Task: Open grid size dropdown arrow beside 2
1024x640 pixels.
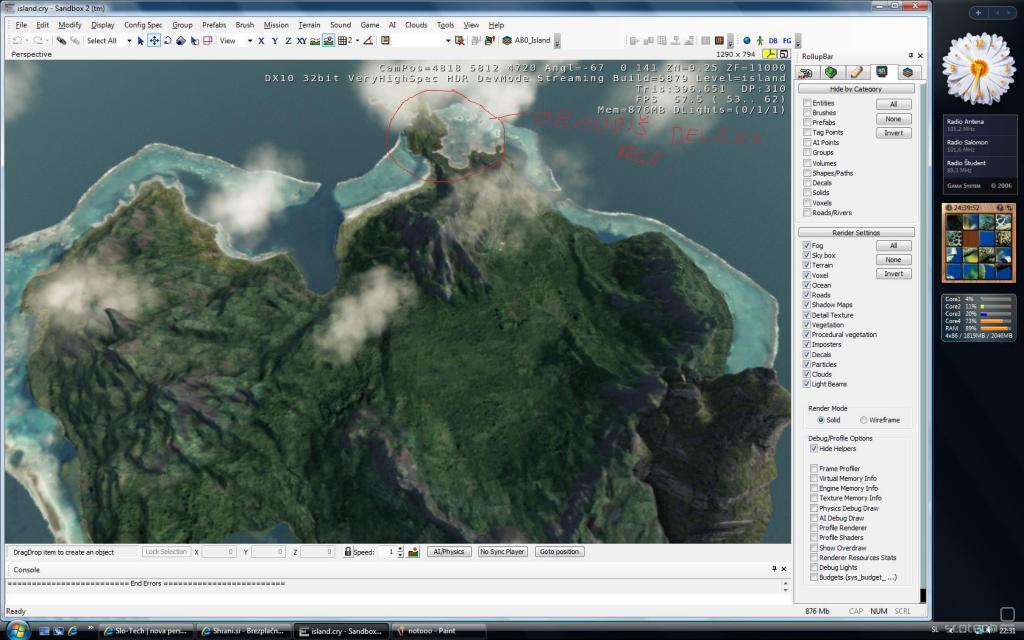Action: (357, 40)
